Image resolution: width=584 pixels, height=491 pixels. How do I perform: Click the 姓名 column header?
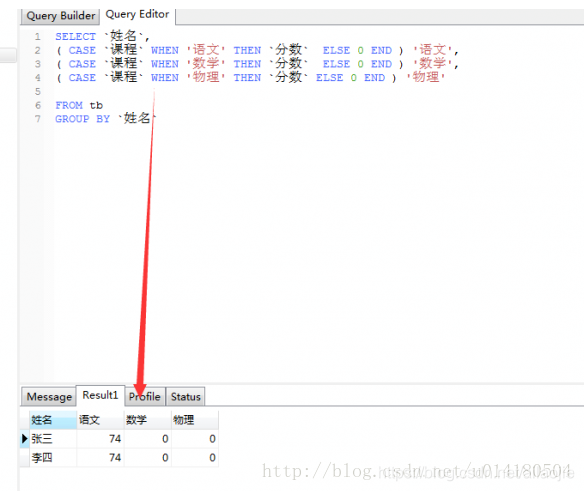[53, 420]
